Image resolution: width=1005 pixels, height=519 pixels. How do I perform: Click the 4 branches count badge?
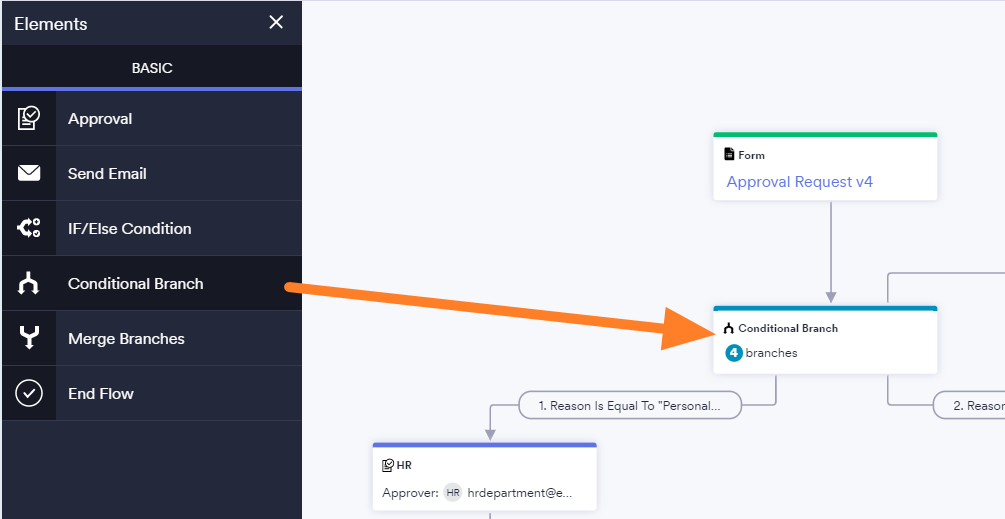(x=734, y=353)
